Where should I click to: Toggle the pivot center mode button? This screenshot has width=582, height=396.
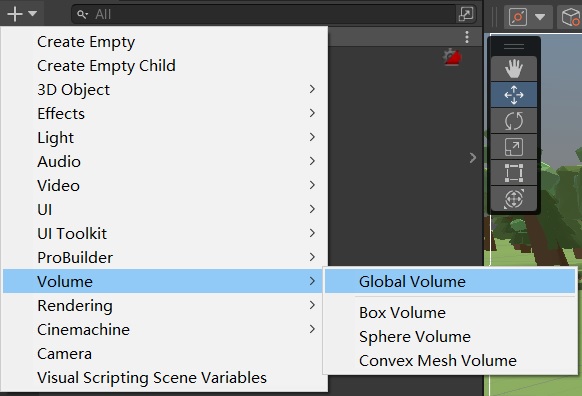(518, 17)
